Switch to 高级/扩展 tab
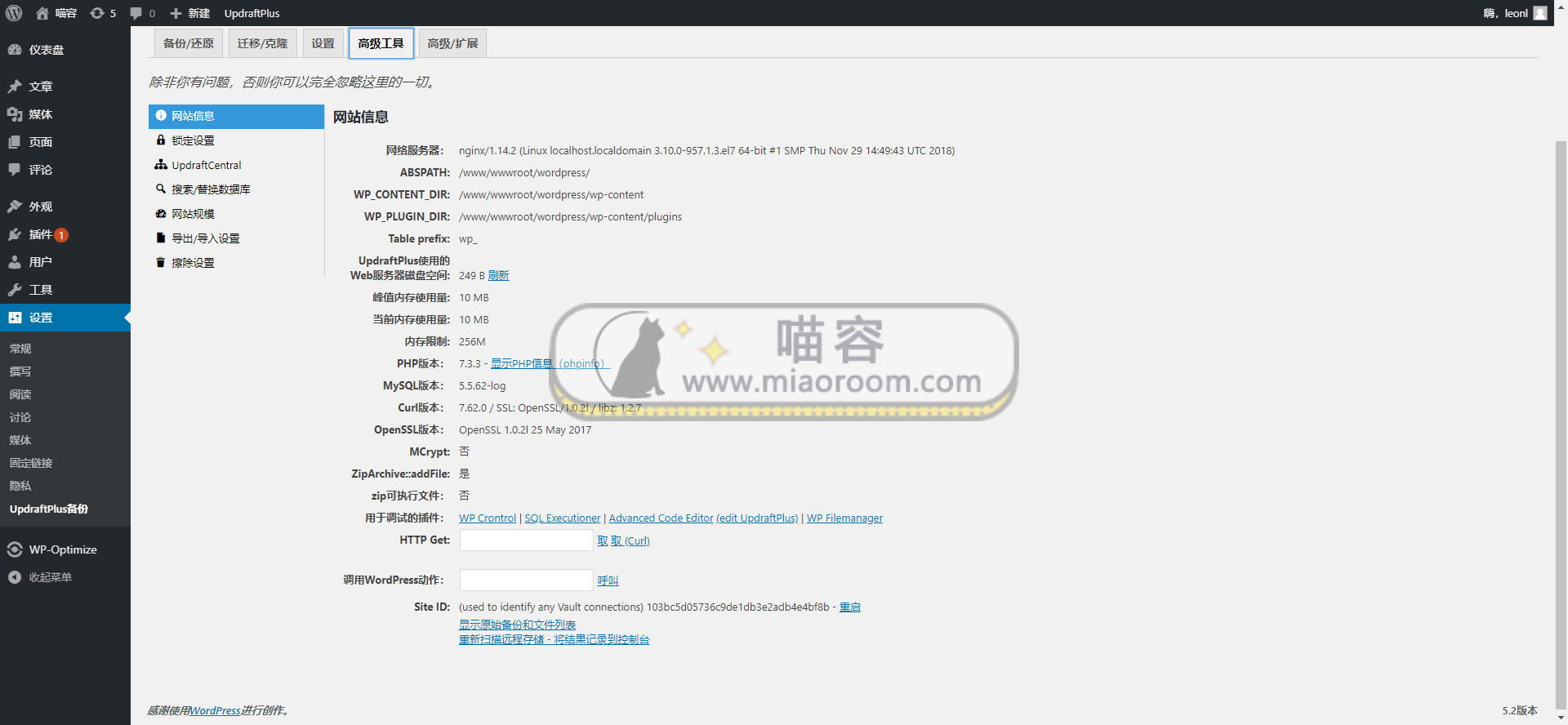Viewport: 1568px width, 725px height. [x=452, y=43]
